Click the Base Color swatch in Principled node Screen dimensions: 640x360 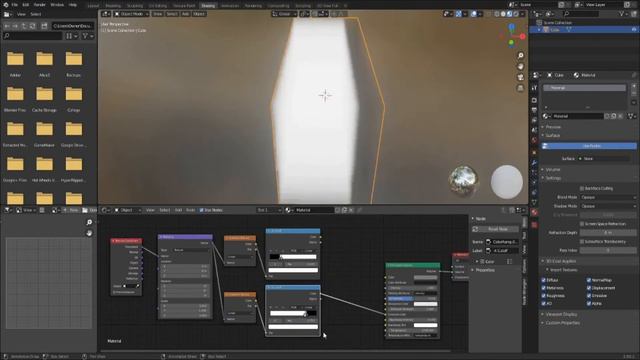point(425,278)
